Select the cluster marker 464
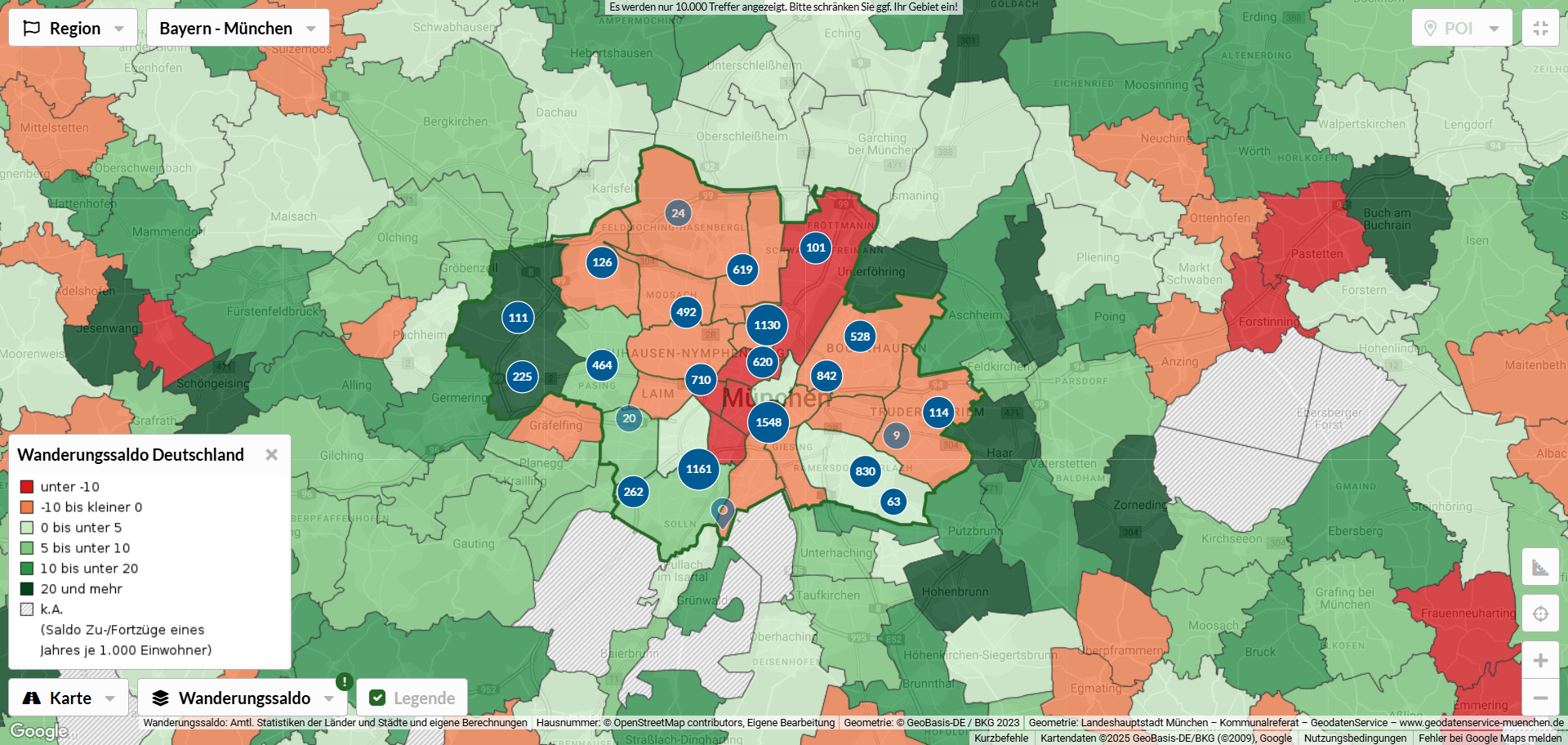Image resolution: width=1568 pixels, height=745 pixels. pyautogui.click(x=602, y=365)
